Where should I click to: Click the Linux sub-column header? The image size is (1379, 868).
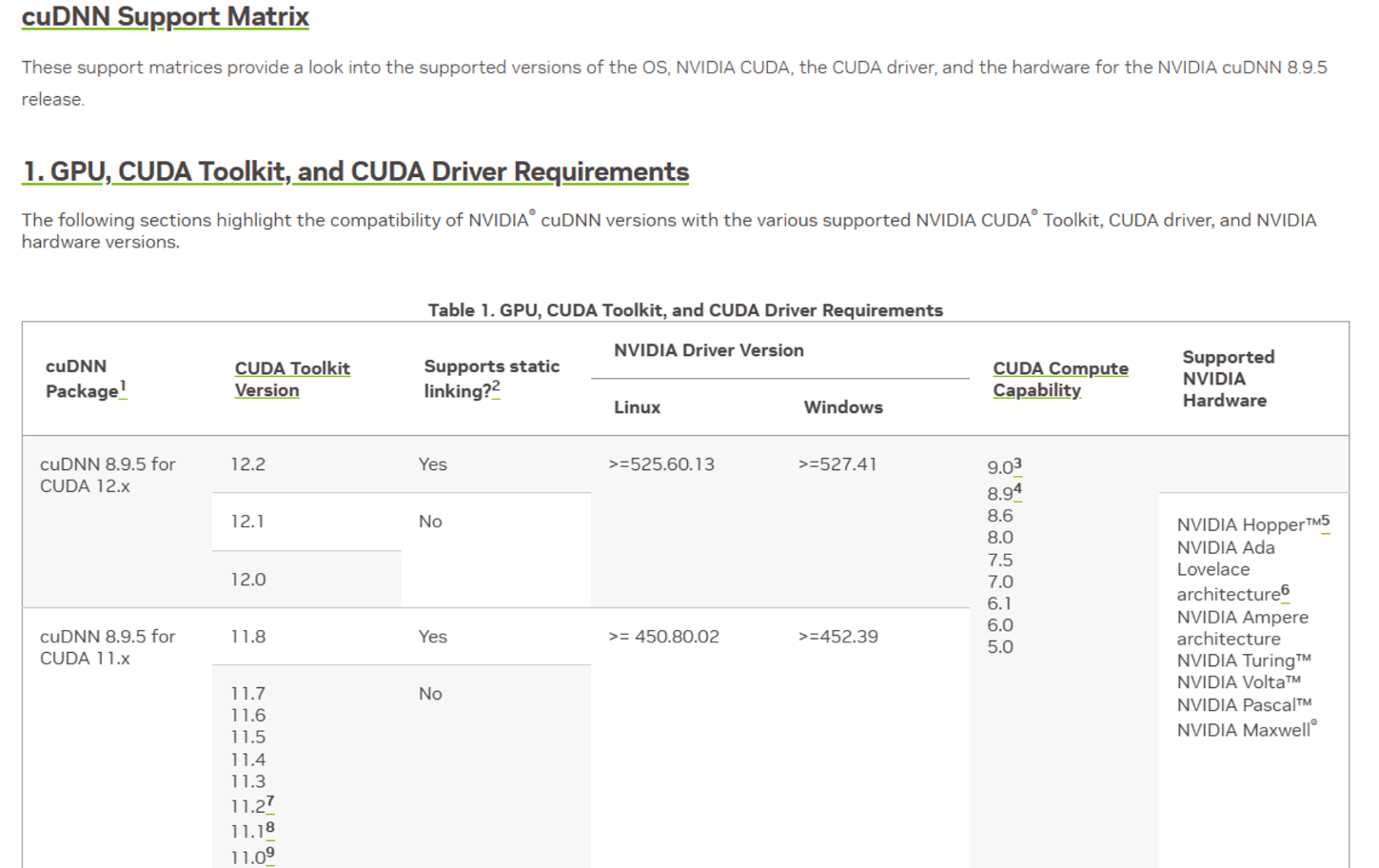tap(637, 407)
